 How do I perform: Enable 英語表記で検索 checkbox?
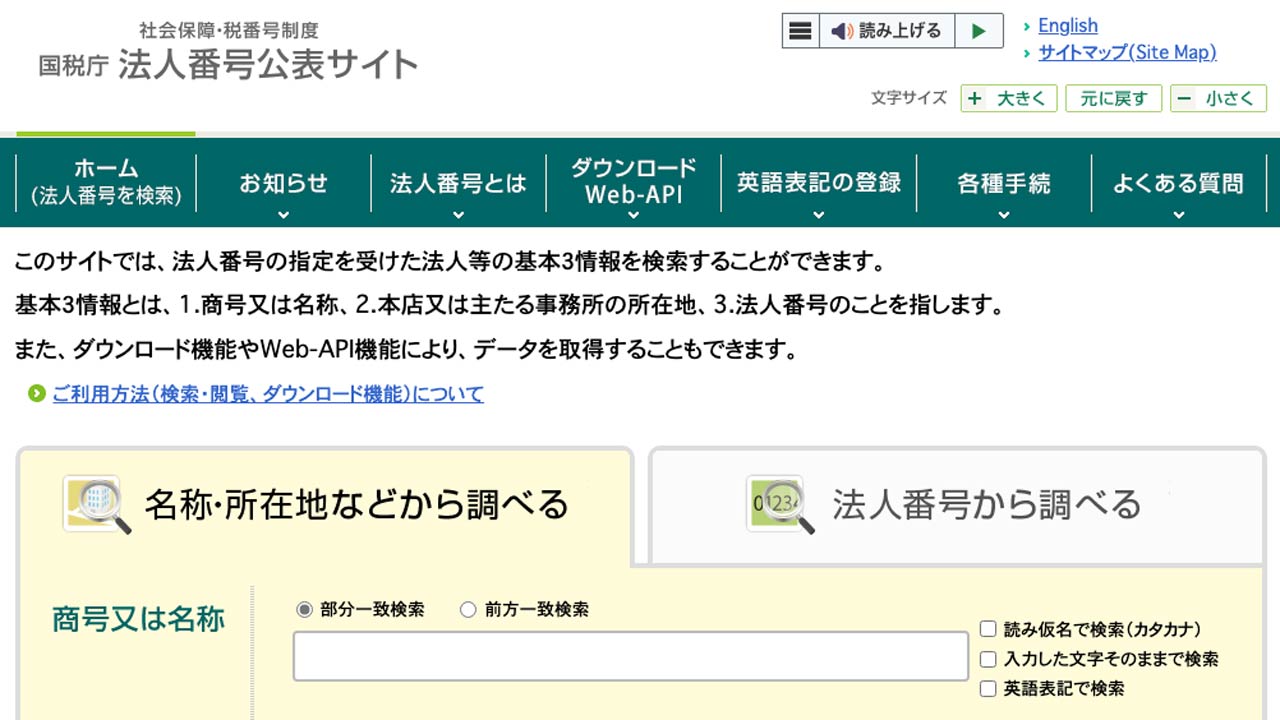988,688
